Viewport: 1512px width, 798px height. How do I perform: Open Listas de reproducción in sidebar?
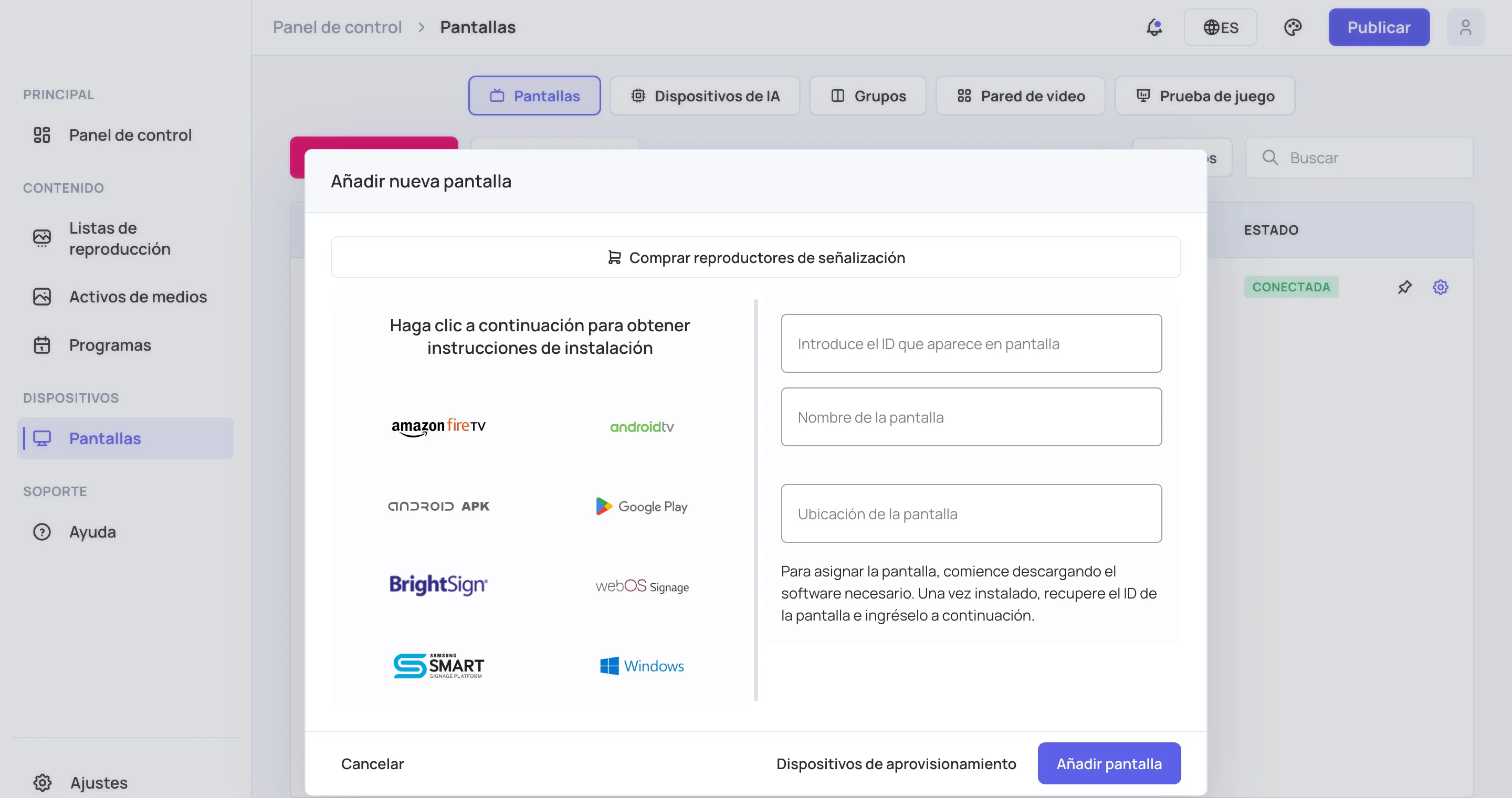(x=125, y=238)
